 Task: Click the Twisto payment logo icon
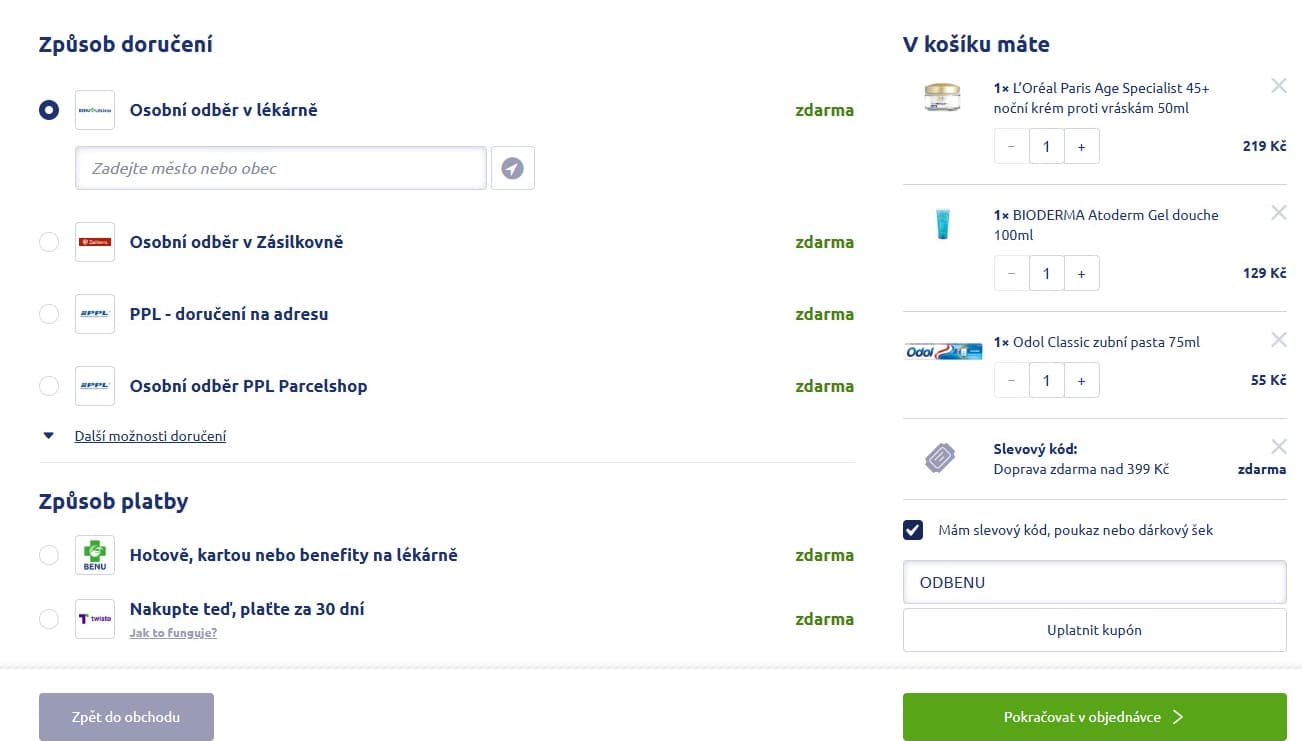95,619
